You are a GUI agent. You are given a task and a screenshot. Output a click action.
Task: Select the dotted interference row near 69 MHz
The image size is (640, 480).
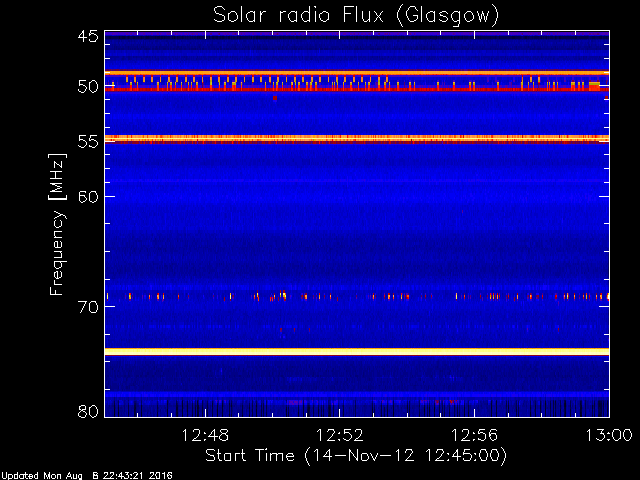coord(357,296)
